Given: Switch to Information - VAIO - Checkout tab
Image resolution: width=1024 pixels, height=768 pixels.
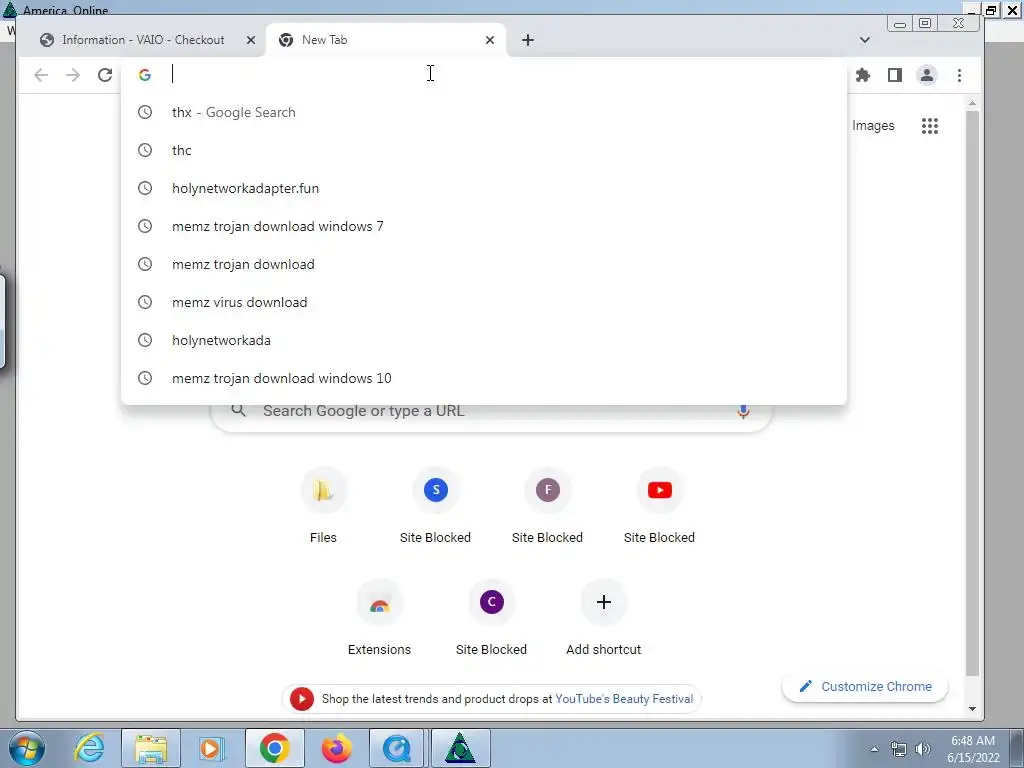Looking at the screenshot, I should coord(143,40).
